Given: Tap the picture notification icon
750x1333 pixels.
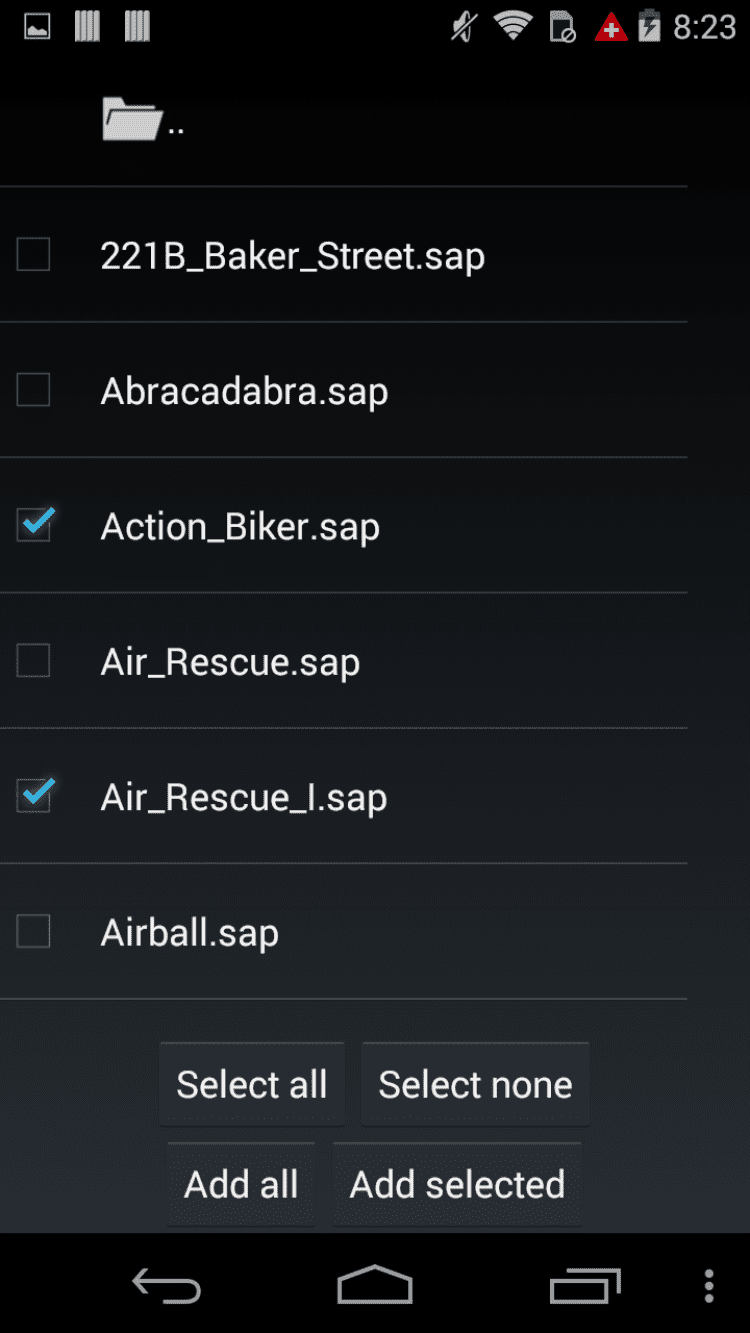Looking at the screenshot, I should pos(37,27).
